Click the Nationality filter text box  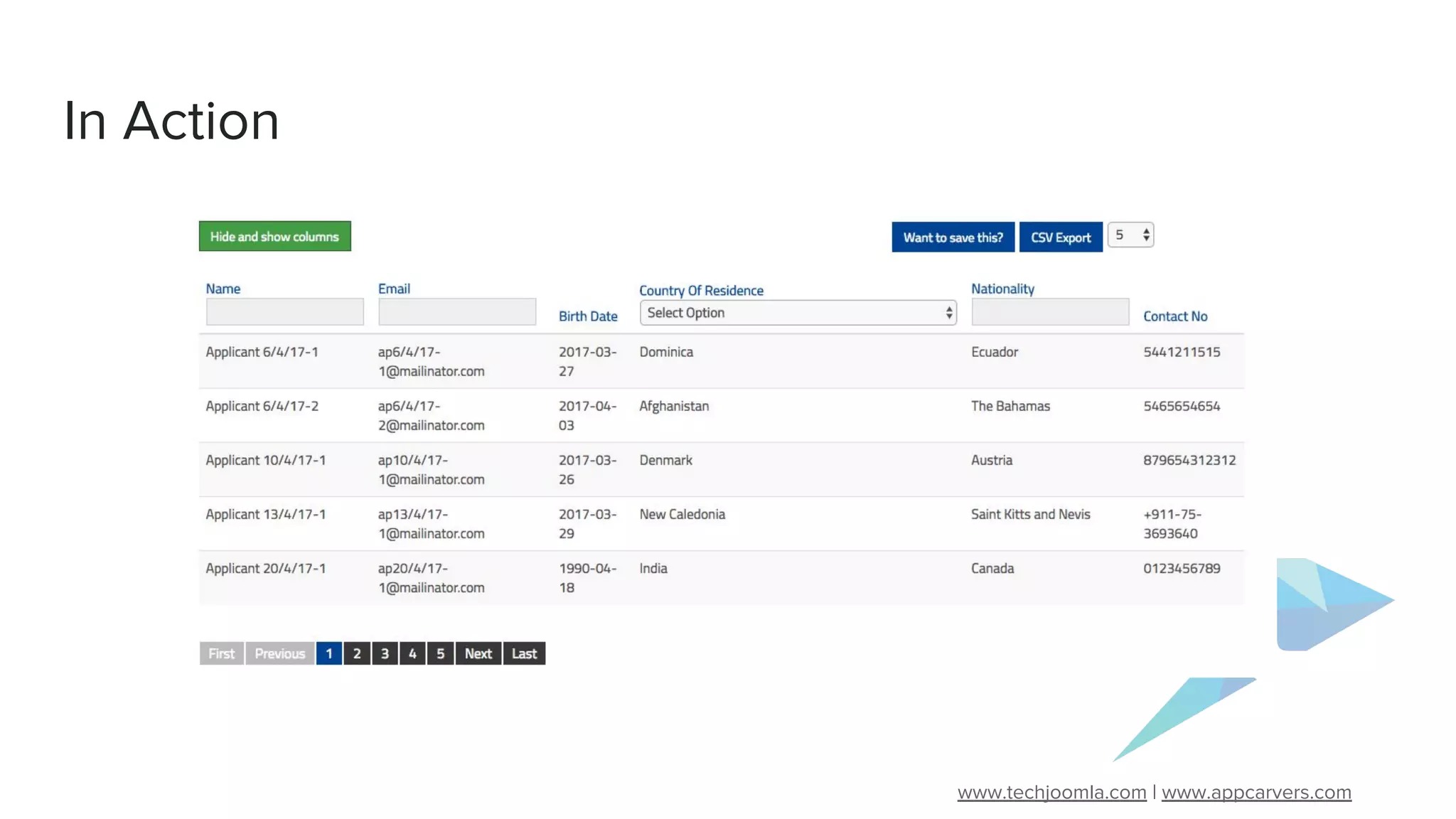tap(1049, 312)
